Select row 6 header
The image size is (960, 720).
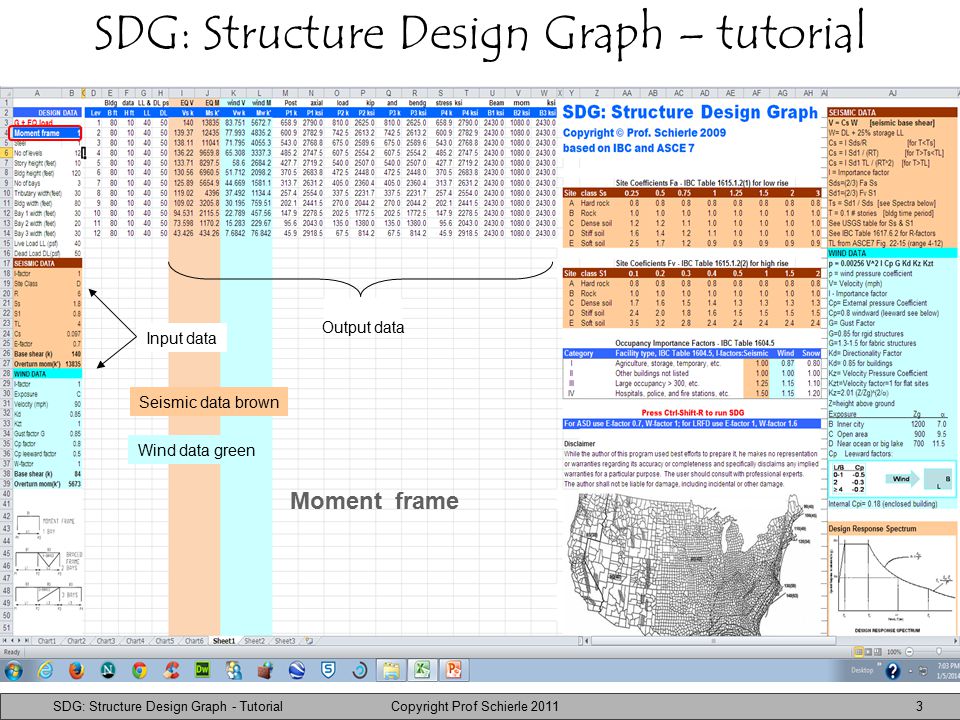6,153
